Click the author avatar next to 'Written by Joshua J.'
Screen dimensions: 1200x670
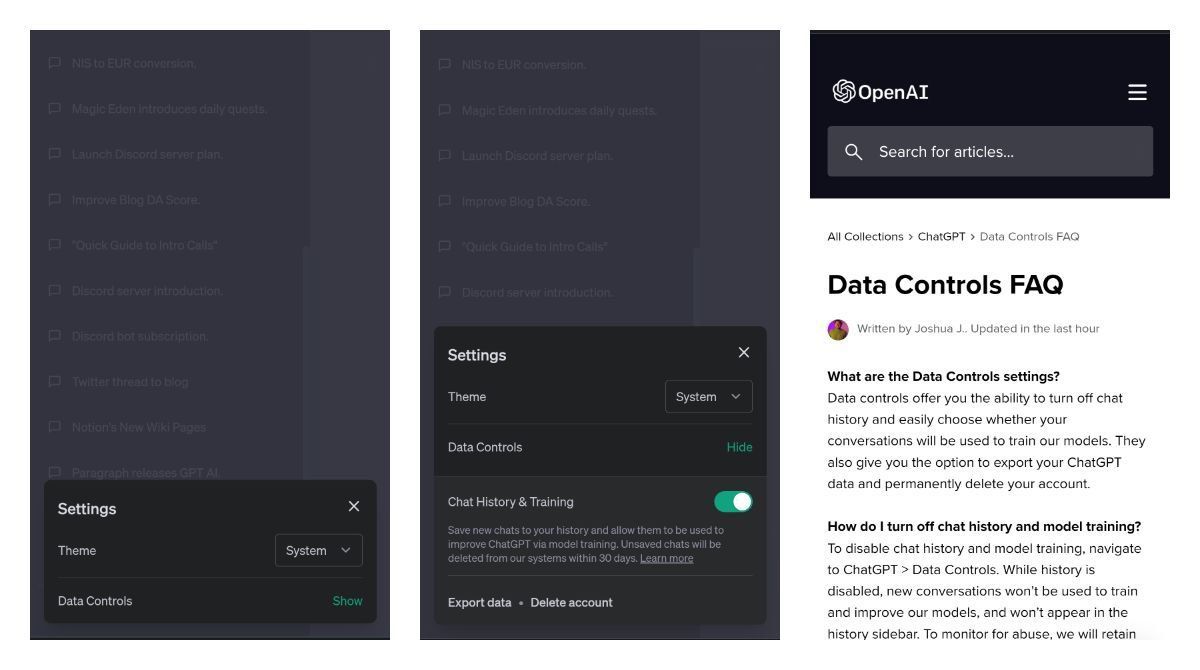pos(838,328)
